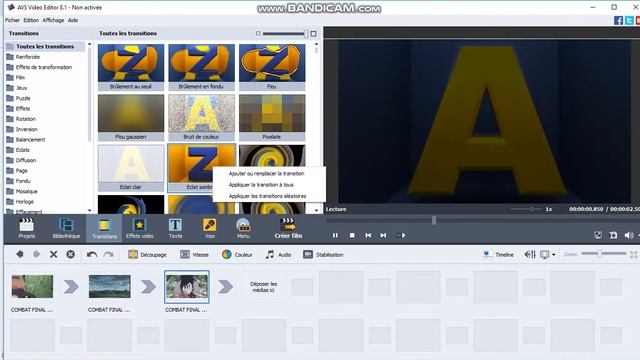The height and width of the screenshot is (360, 640).
Task: Open Découpage trim tool
Action: click(x=147, y=254)
